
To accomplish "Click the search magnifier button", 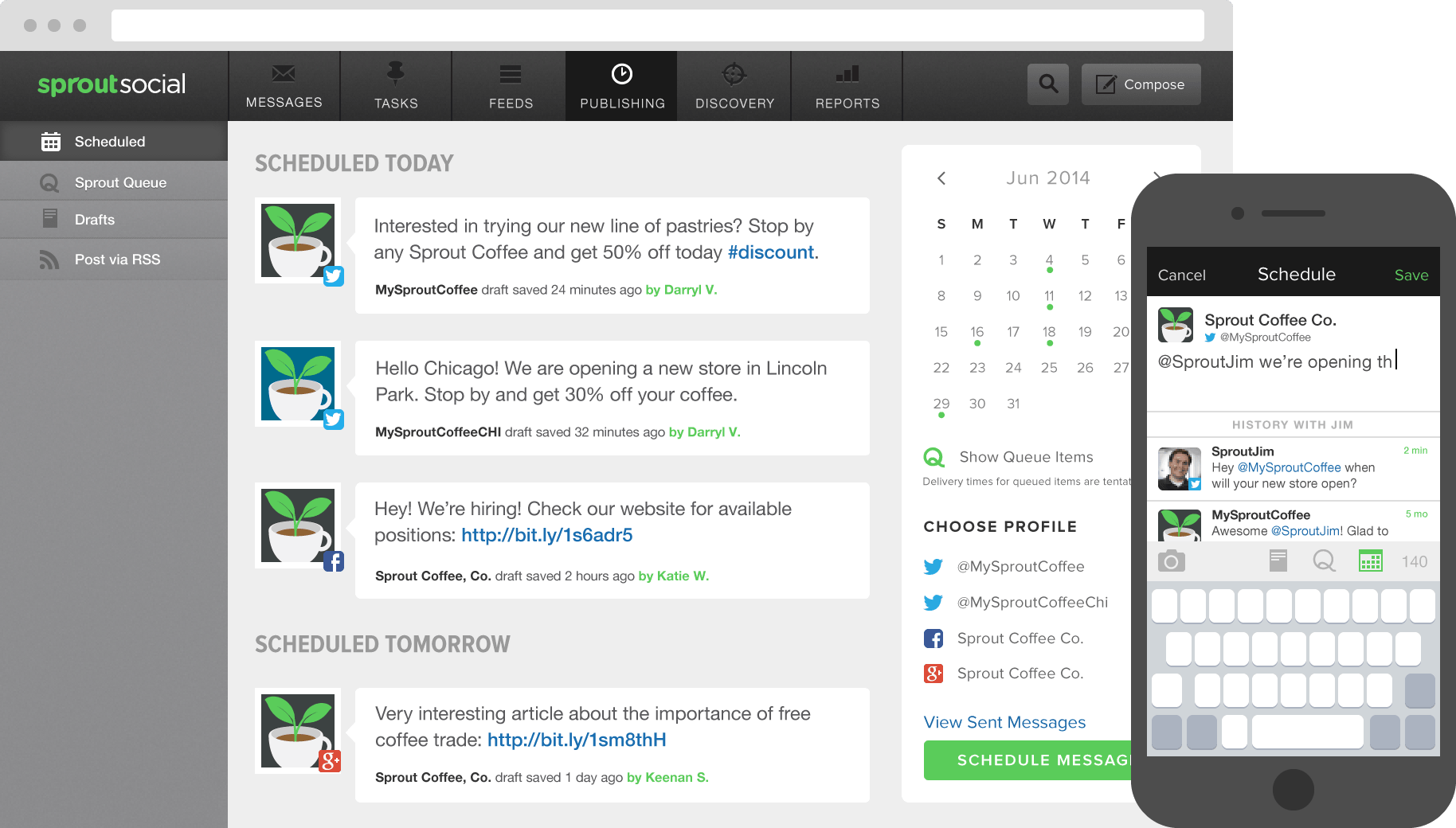I will (x=1048, y=84).
